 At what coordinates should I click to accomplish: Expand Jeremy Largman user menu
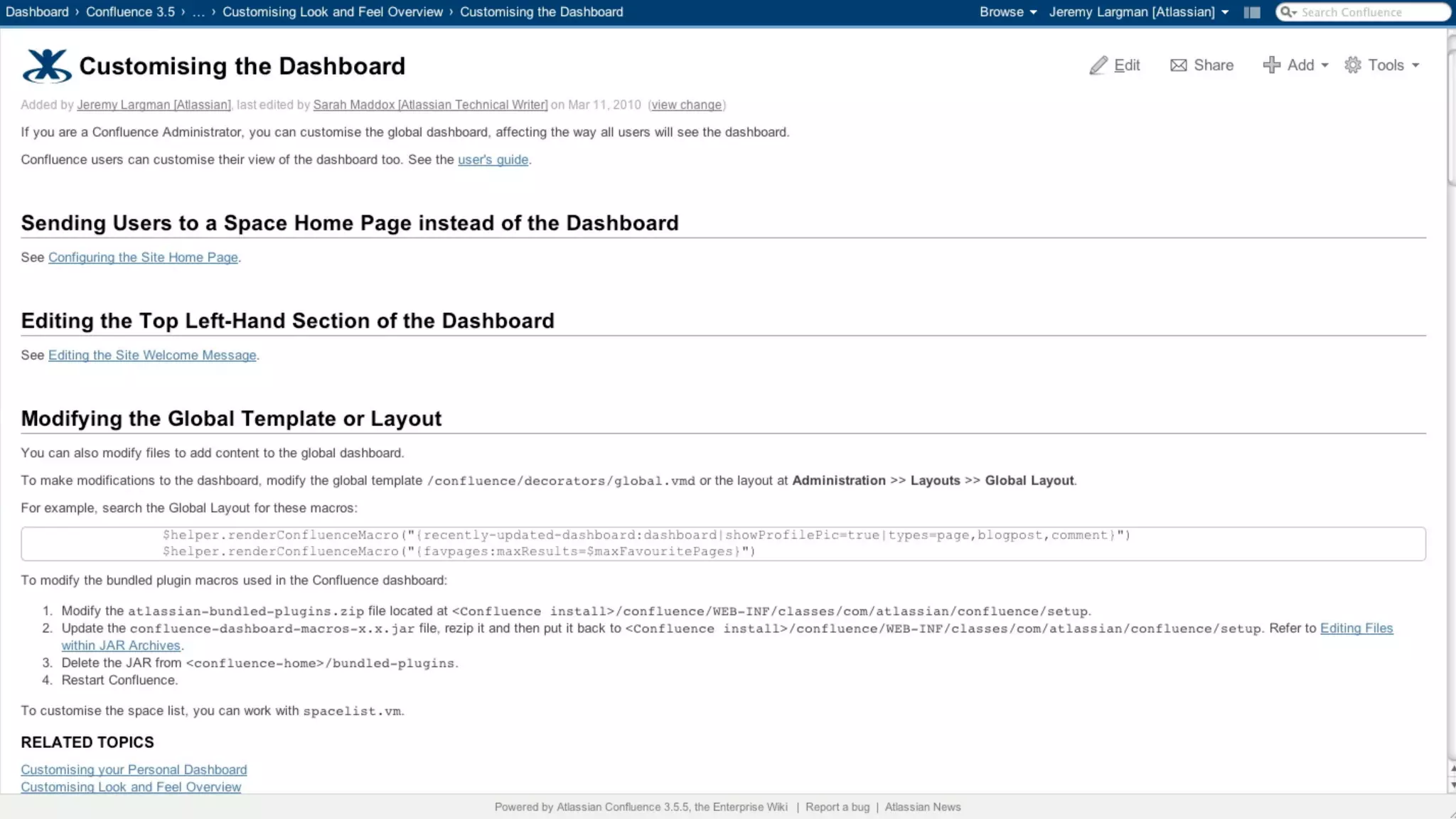pos(1138,12)
